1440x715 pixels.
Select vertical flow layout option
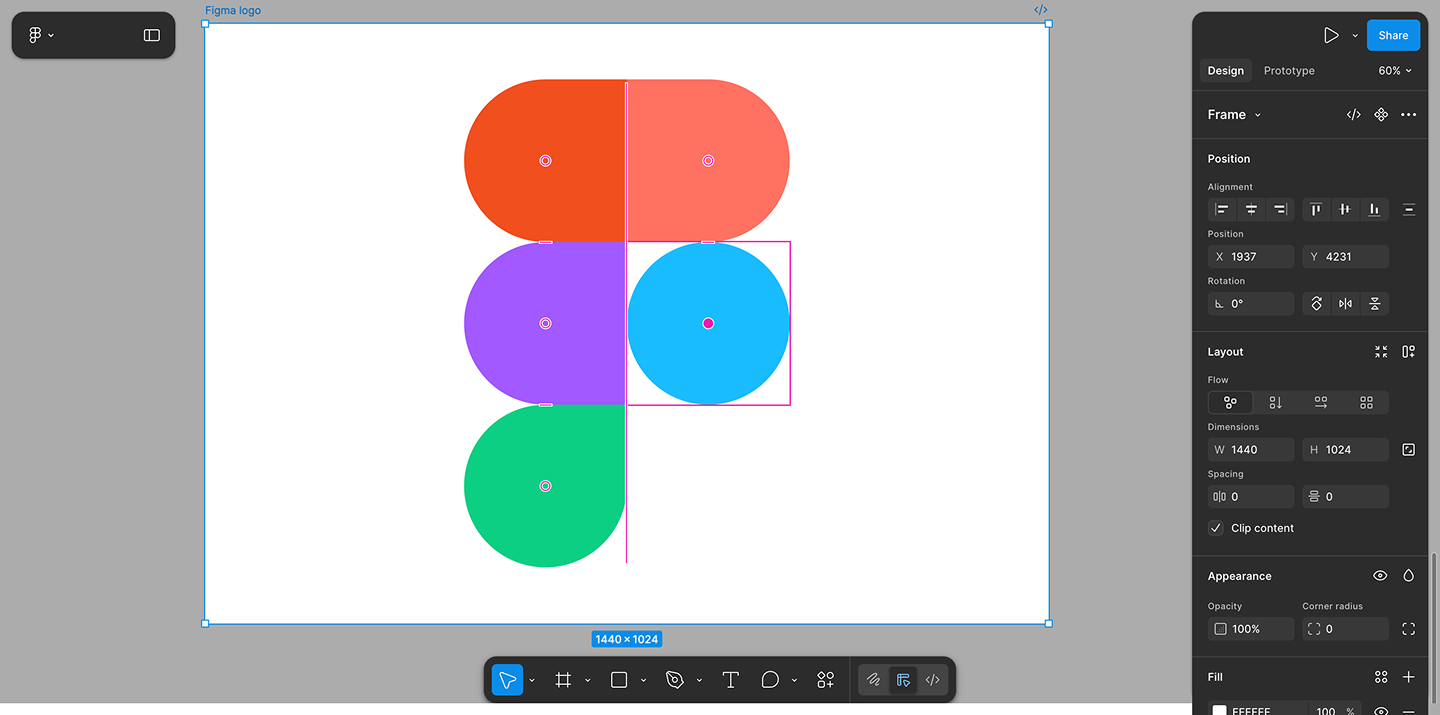pyautogui.click(x=1276, y=403)
